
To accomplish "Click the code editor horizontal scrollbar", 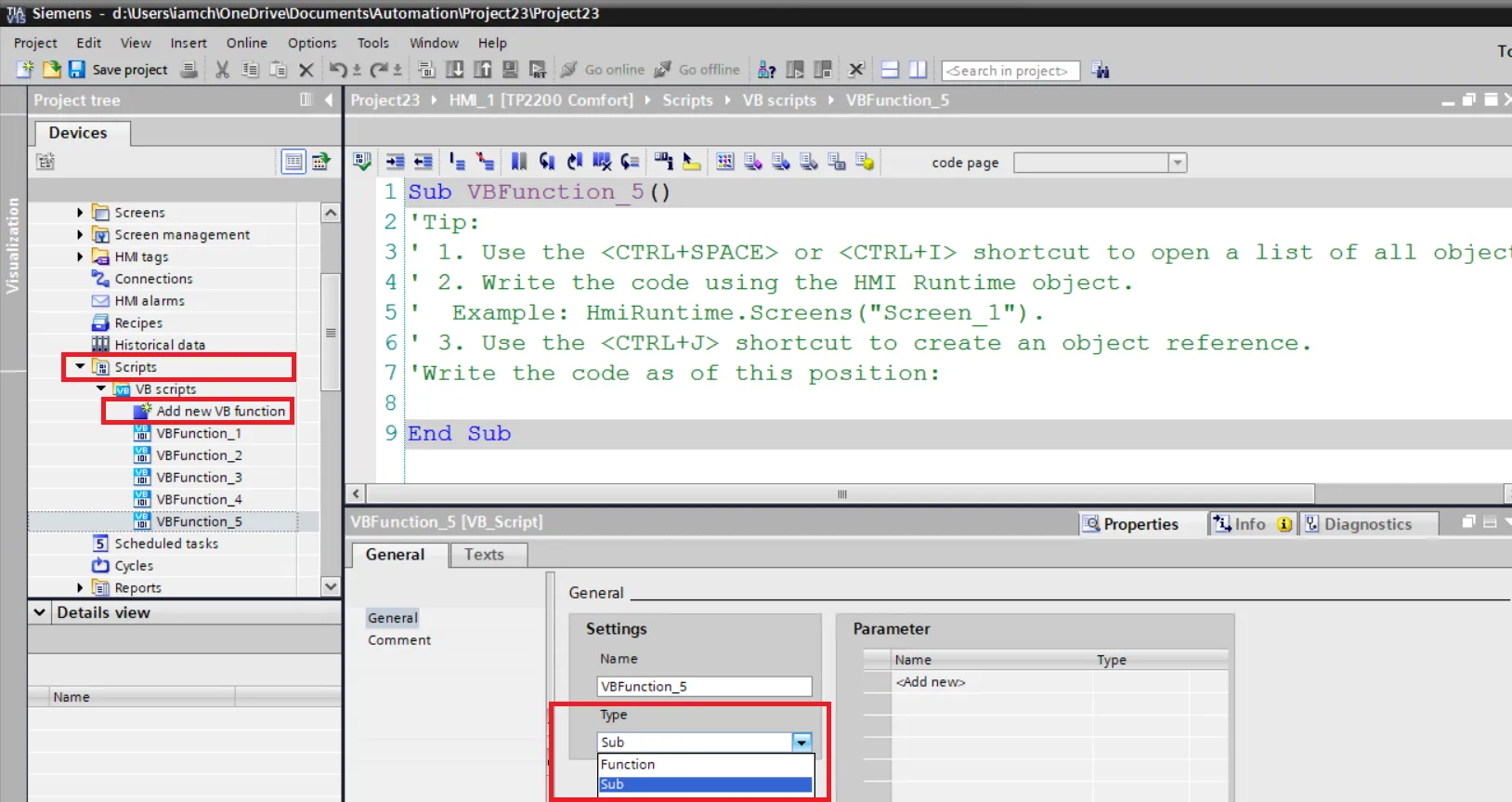I will click(x=841, y=493).
